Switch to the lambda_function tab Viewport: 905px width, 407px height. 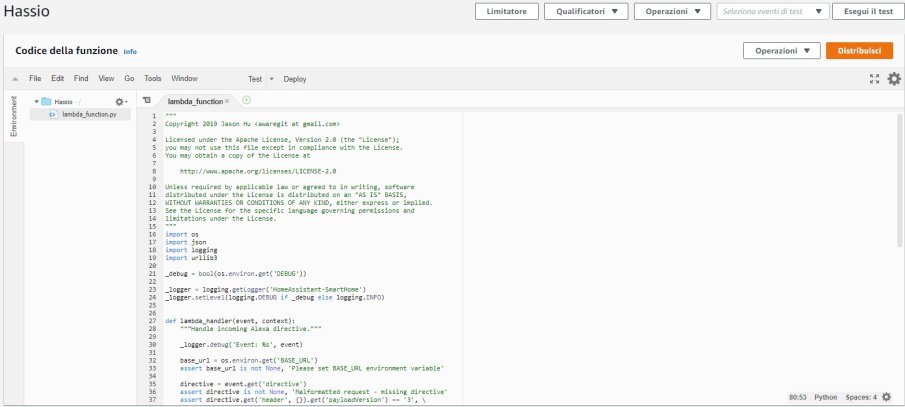(x=195, y=101)
